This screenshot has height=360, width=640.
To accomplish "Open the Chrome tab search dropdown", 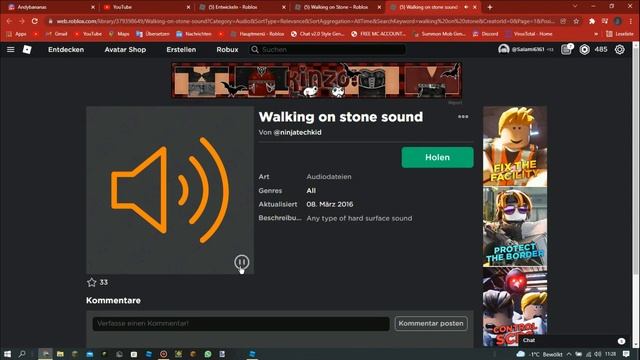I will (x=575, y=7).
